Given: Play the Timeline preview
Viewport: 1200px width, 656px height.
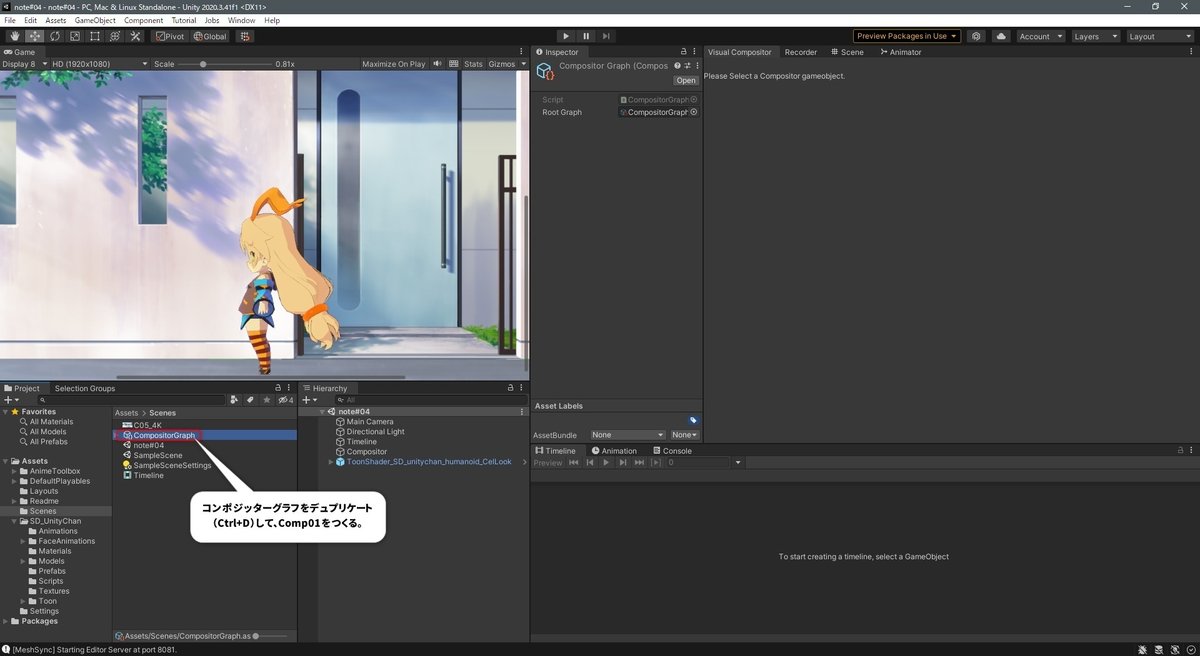Looking at the screenshot, I should [606, 463].
